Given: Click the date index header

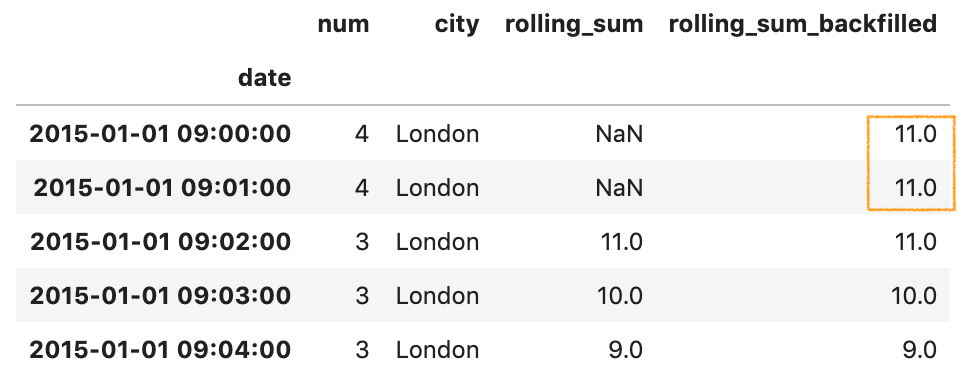Looking at the screenshot, I should pyautogui.click(x=264, y=78).
